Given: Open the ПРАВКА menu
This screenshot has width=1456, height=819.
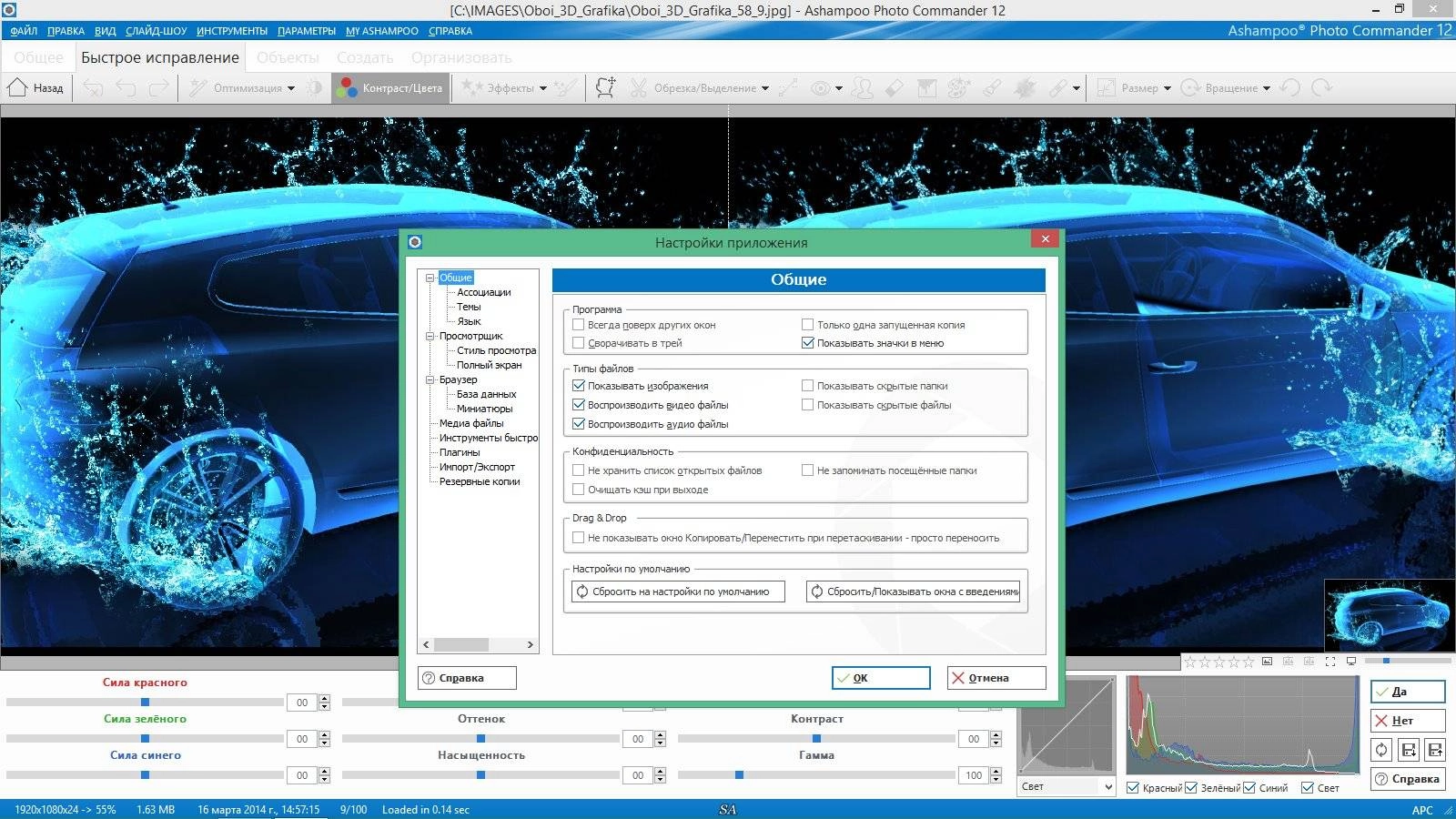Looking at the screenshot, I should click(66, 31).
